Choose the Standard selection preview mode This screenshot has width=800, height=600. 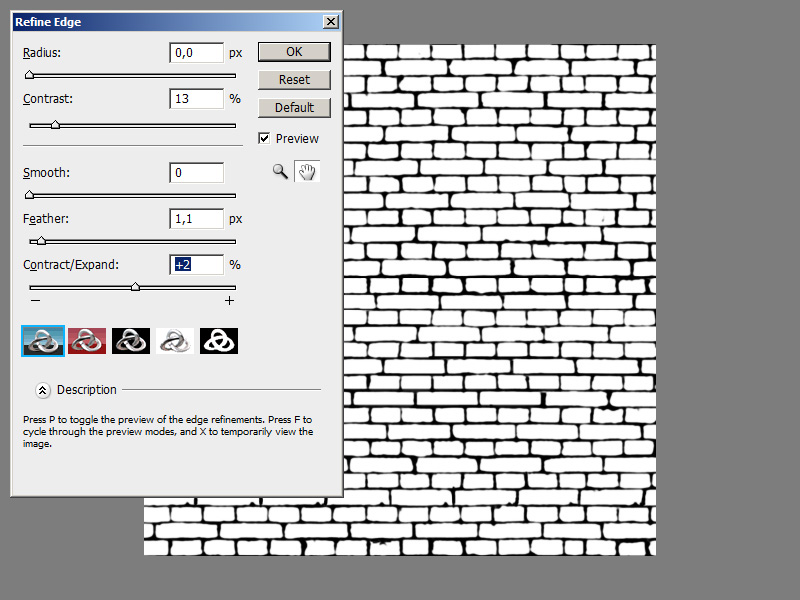(43, 341)
